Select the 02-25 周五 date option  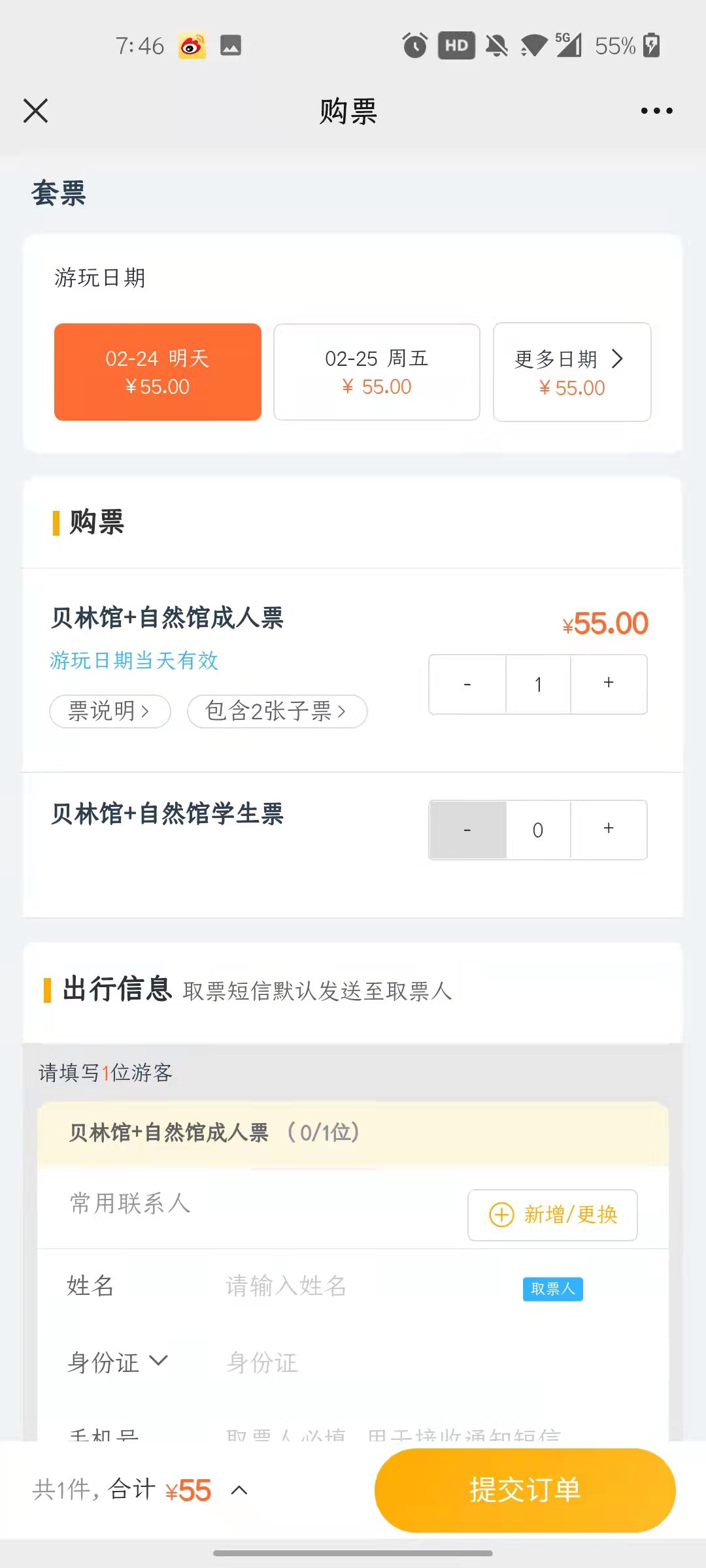[377, 372]
